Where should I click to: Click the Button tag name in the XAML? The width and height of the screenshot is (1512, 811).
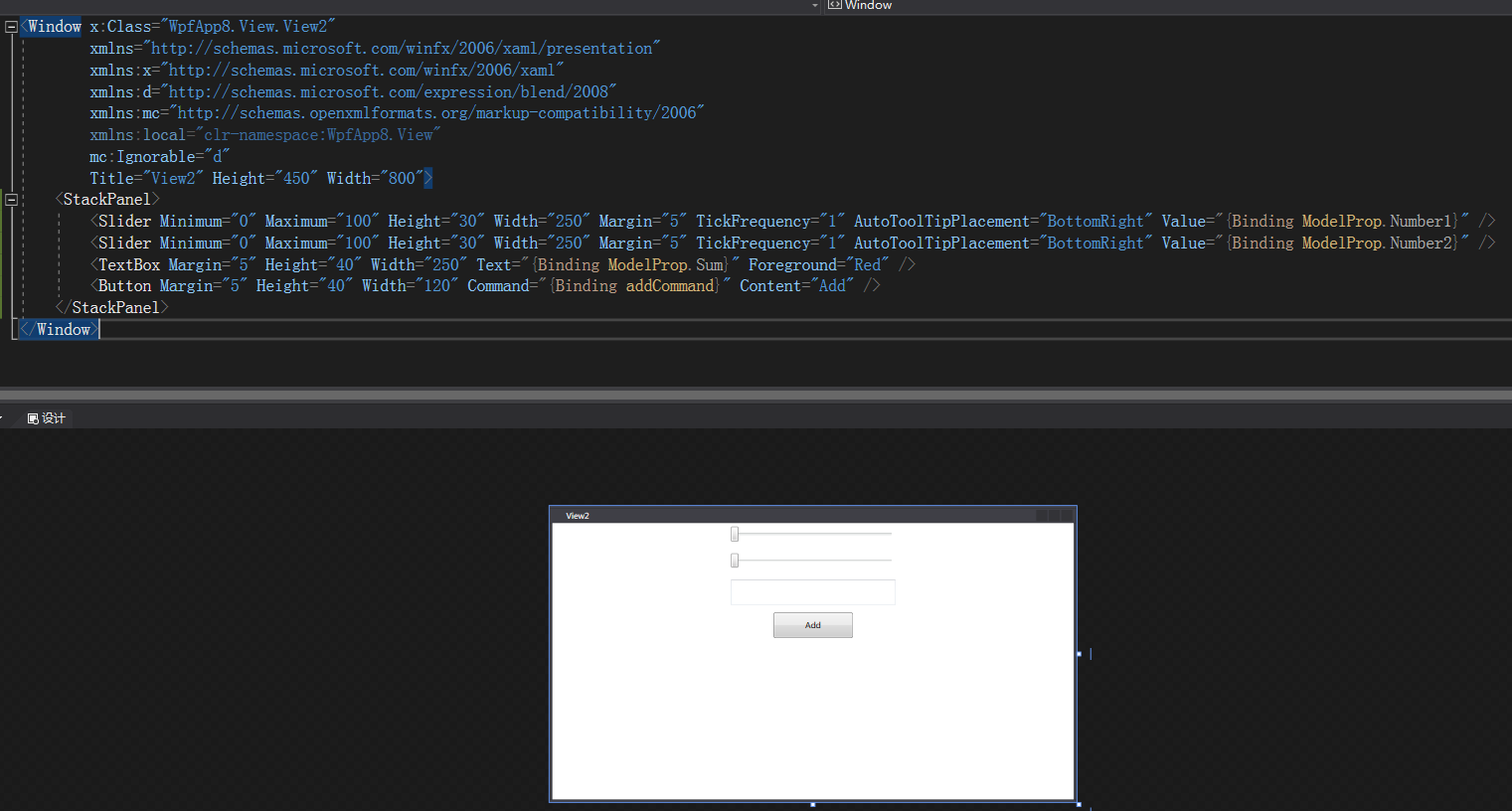(x=124, y=286)
